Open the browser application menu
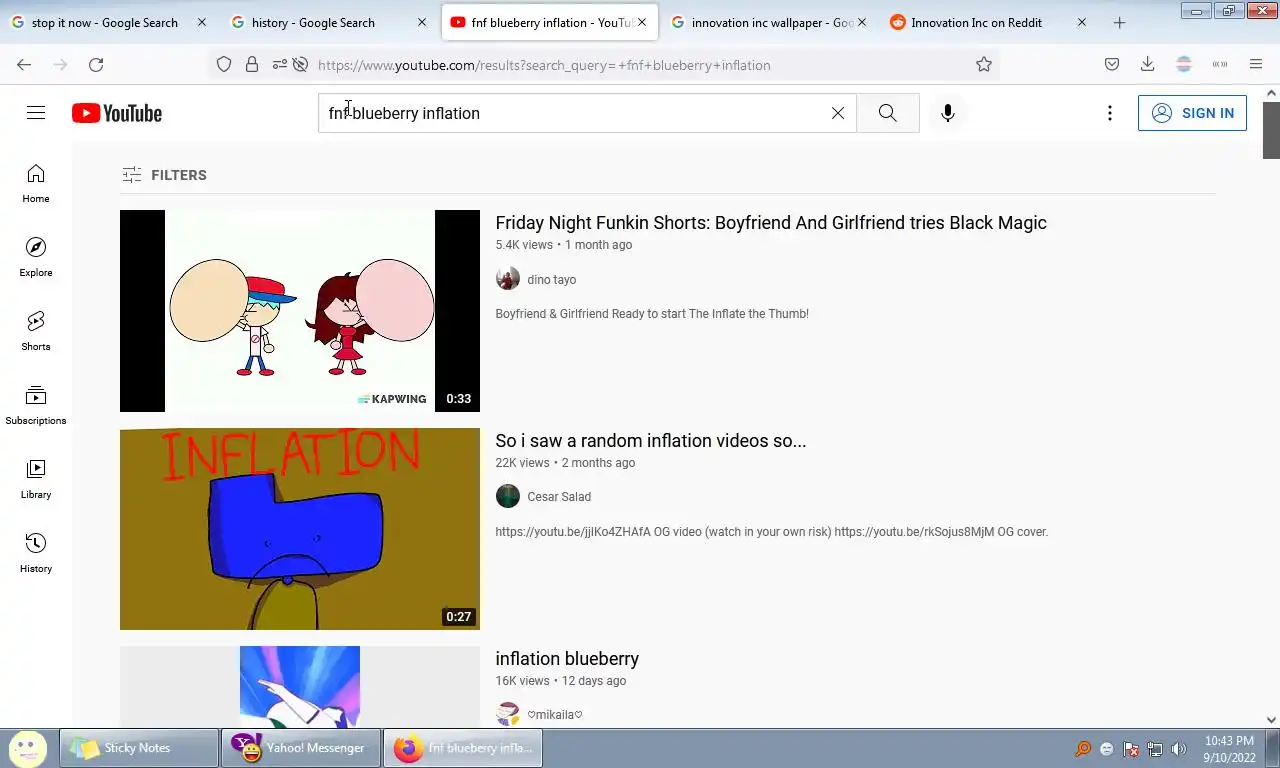 pyautogui.click(x=1256, y=64)
